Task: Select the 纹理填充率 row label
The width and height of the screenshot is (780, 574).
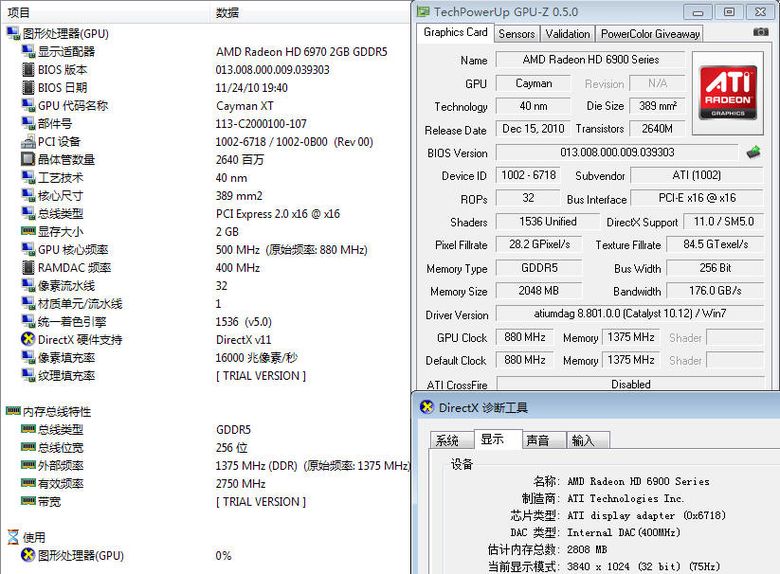Action: click(66, 376)
